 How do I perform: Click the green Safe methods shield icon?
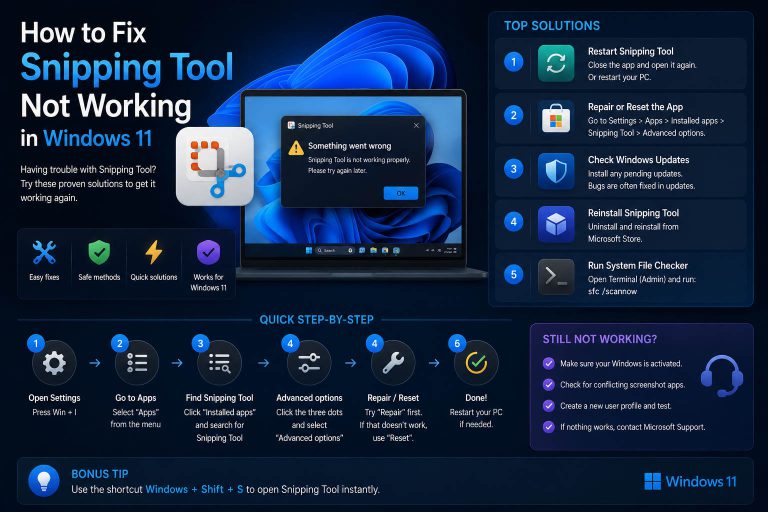point(99,252)
